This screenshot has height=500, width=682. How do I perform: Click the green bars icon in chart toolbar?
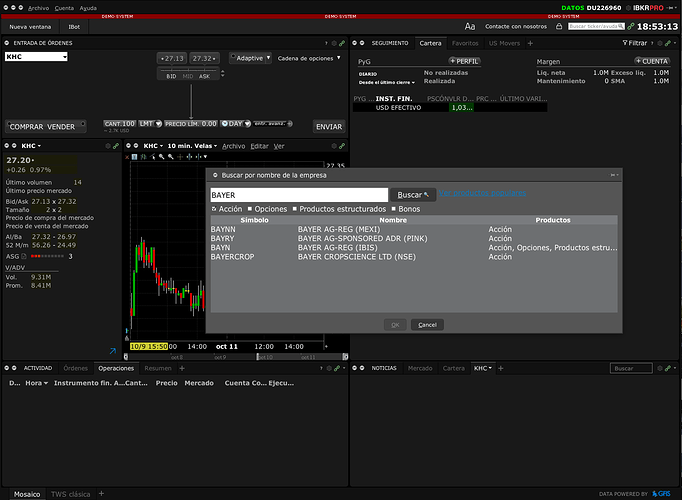pyautogui.click(x=143, y=157)
